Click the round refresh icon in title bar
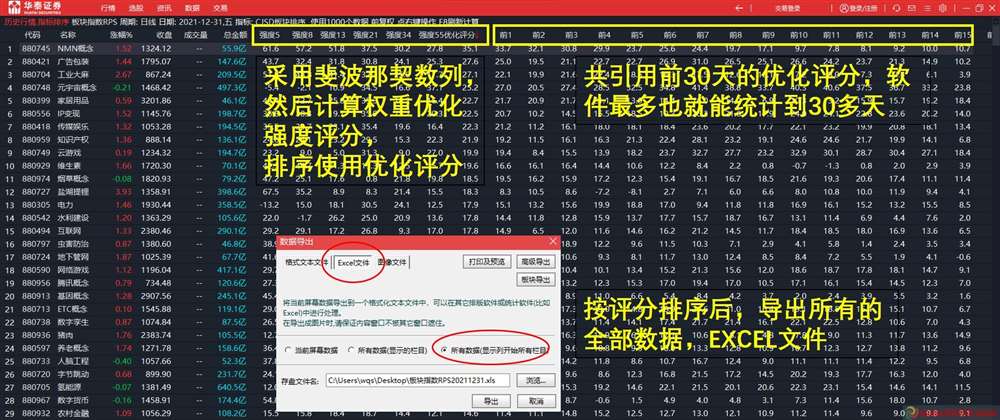The width and height of the screenshot is (1000, 420). click(897, 8)
